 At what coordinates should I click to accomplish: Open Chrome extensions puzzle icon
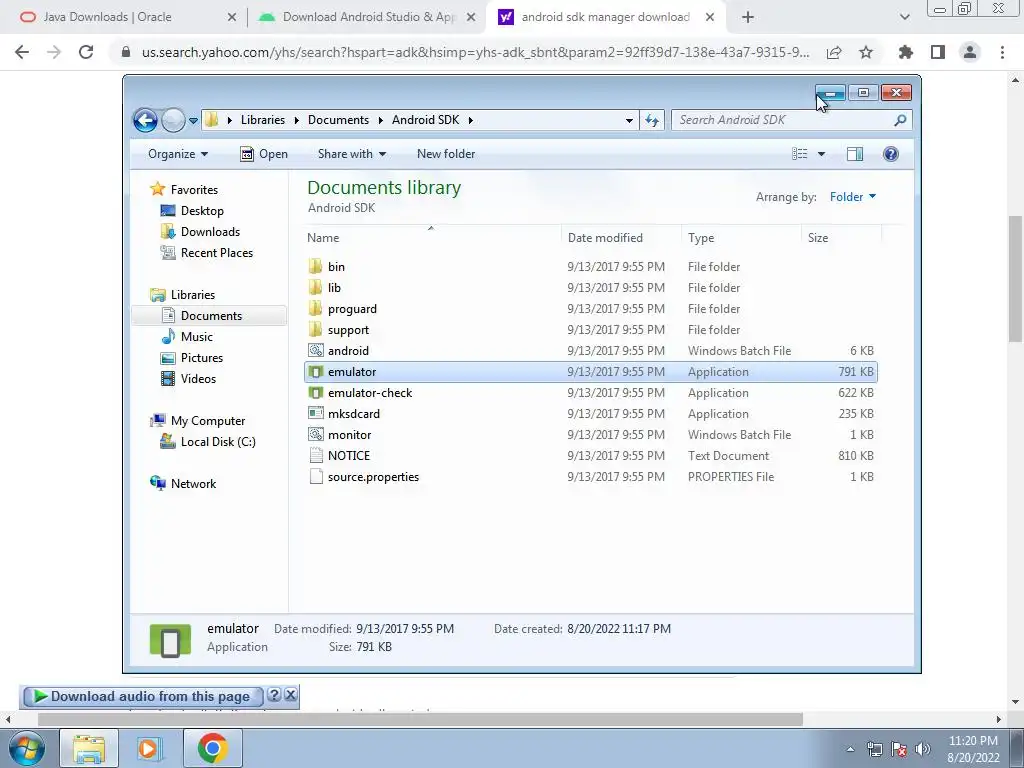[x=906, y=52]
